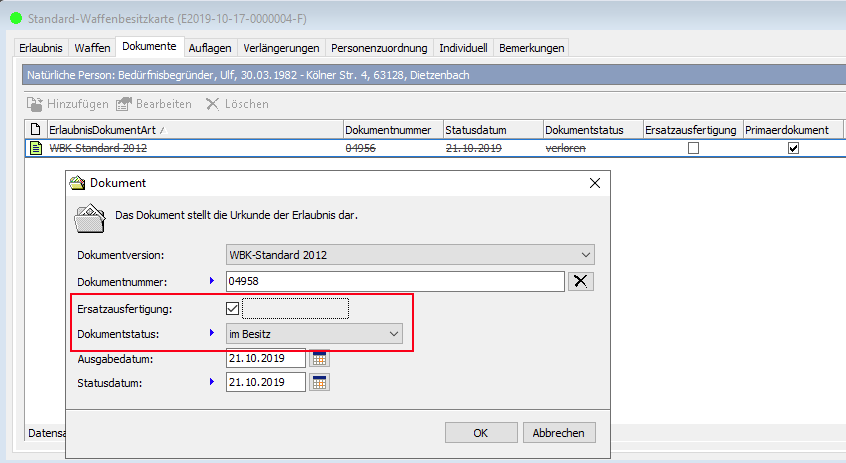The width and height of the screenshot is (846, 463).
Task: Toggle the Ersatzausfertigung checkbox in table row
Action: [693, 148]
